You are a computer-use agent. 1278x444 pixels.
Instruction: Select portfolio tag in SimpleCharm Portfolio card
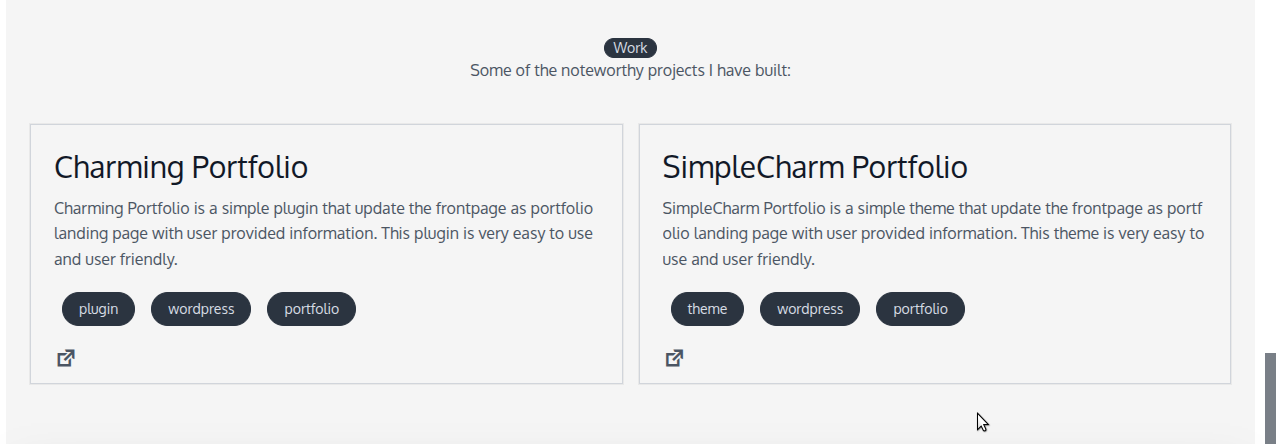[x=920, y=309]
